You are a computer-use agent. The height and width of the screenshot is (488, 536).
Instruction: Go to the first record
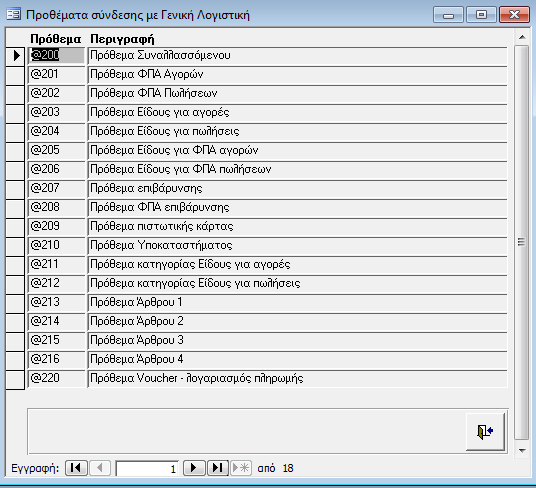pyautogui.click(x=76, y=467)
